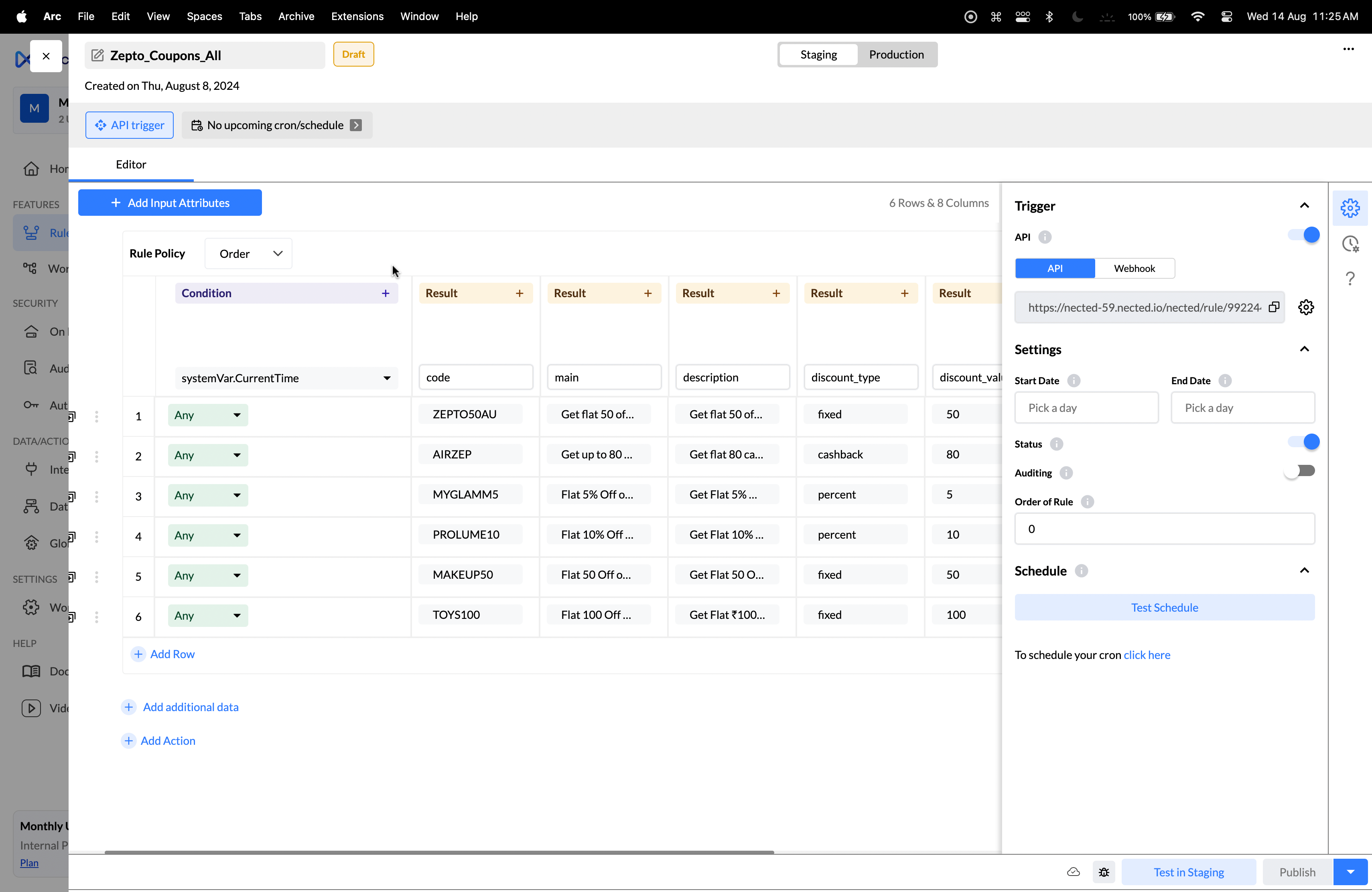Click the Order of Rule input field

pos(1164,528)
